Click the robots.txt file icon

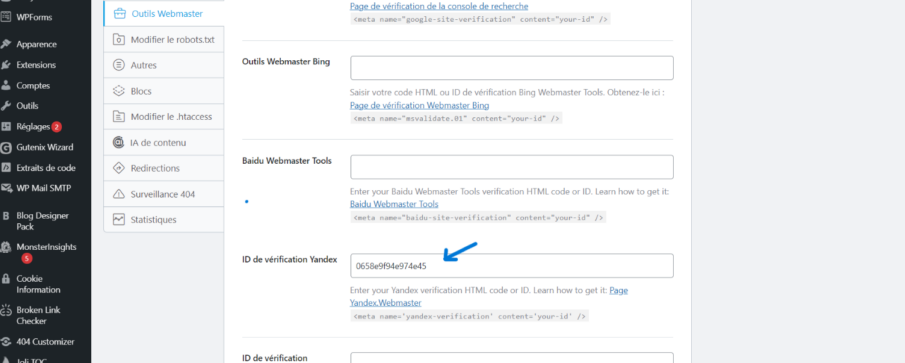point(119,40)
